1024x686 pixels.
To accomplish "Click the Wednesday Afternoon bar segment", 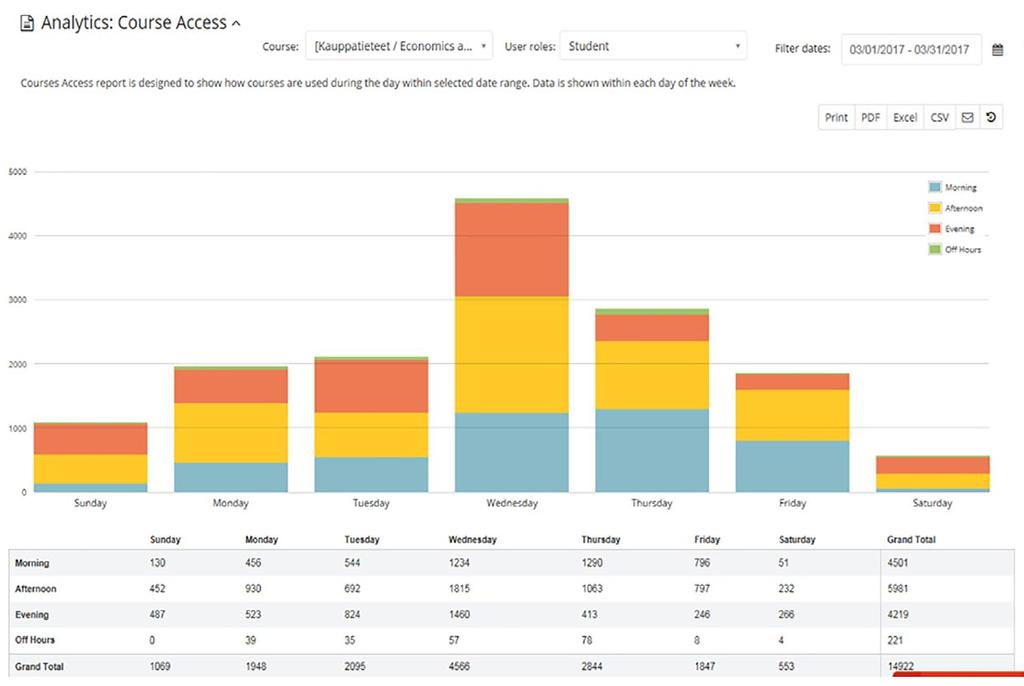I will pos(511,355).
